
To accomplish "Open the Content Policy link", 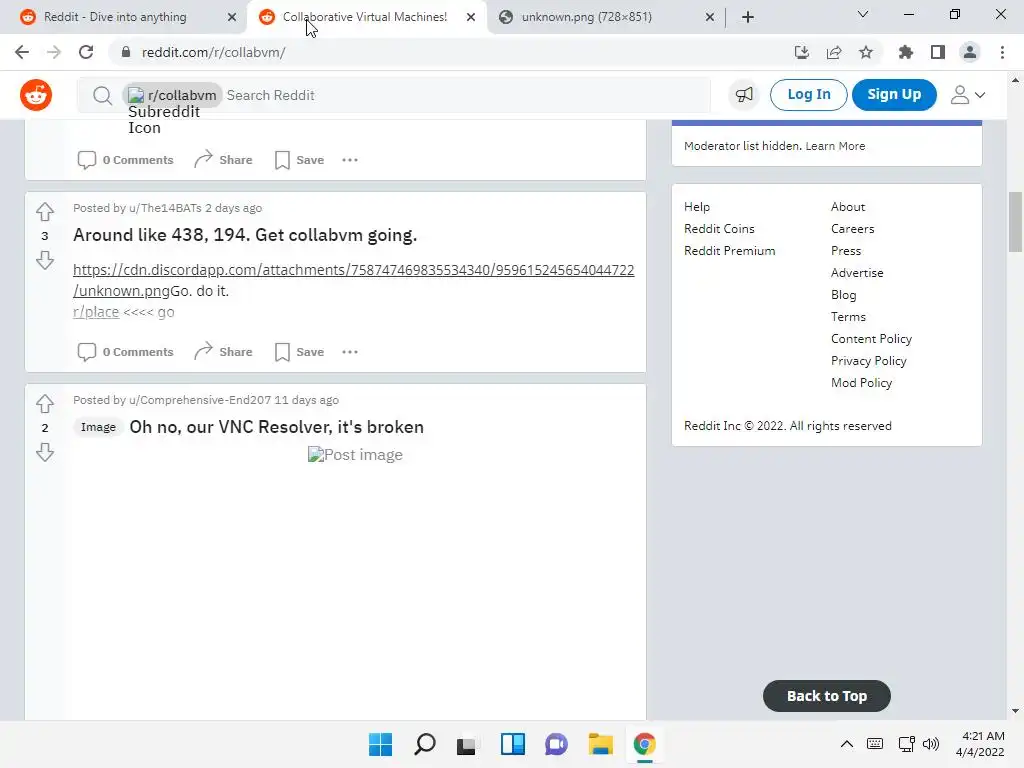I will click(871, 339).
